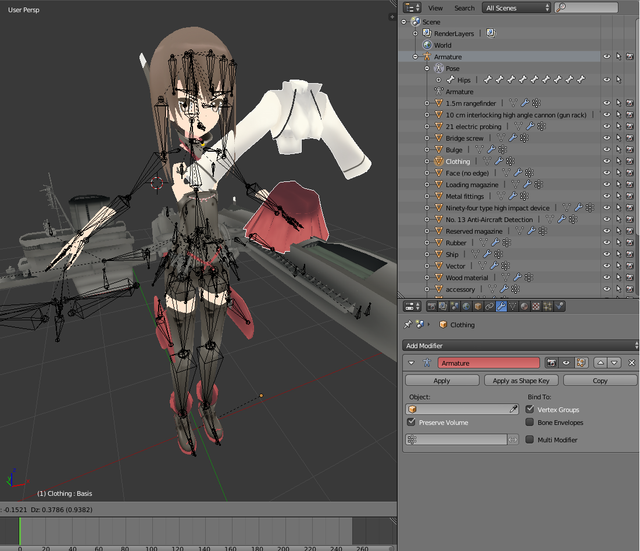
Task: Open the Modifiers wrench tab
Action: (x=501, y=306)
